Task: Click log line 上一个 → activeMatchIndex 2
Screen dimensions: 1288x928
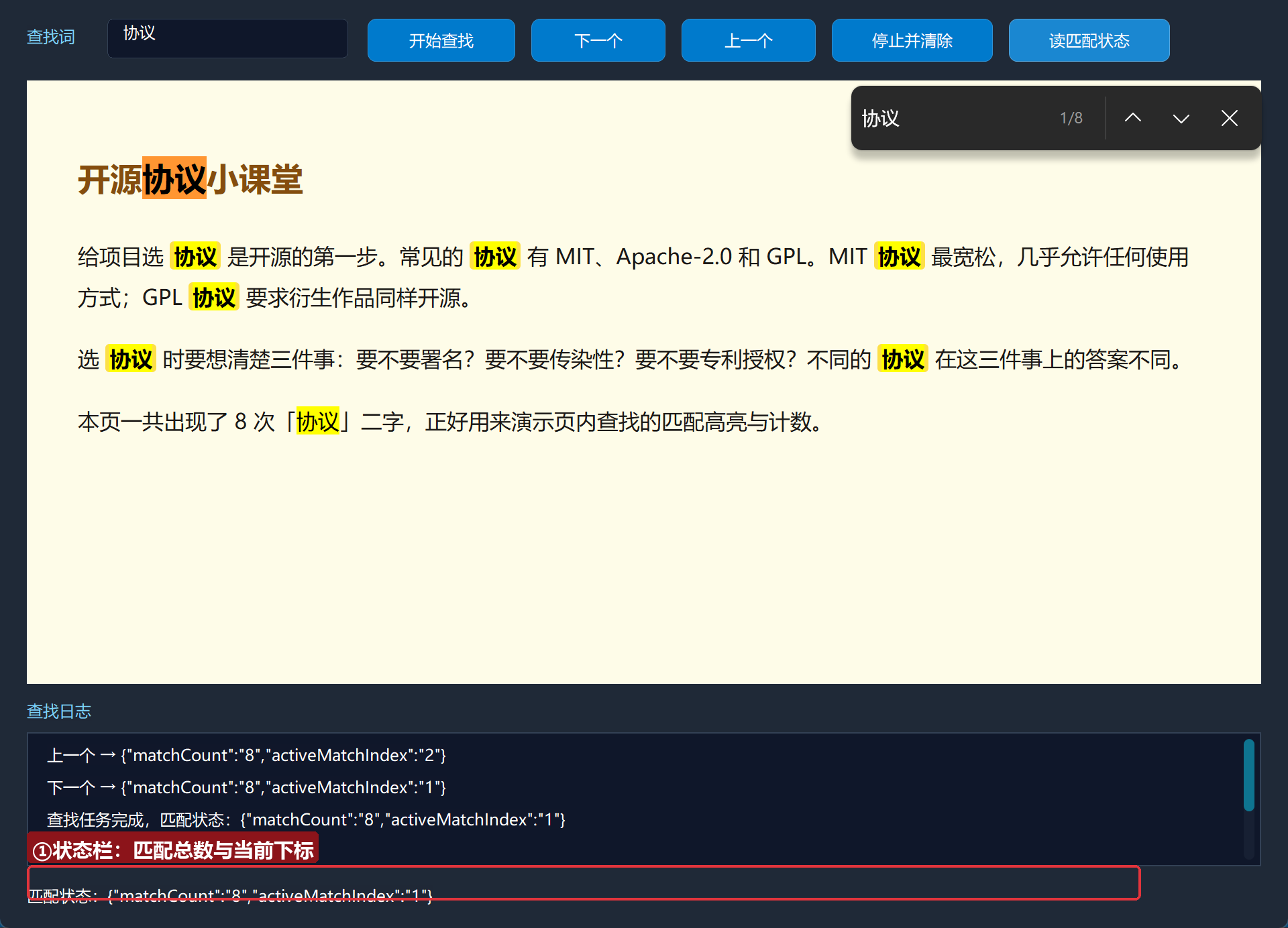Action: pos(246,755)
